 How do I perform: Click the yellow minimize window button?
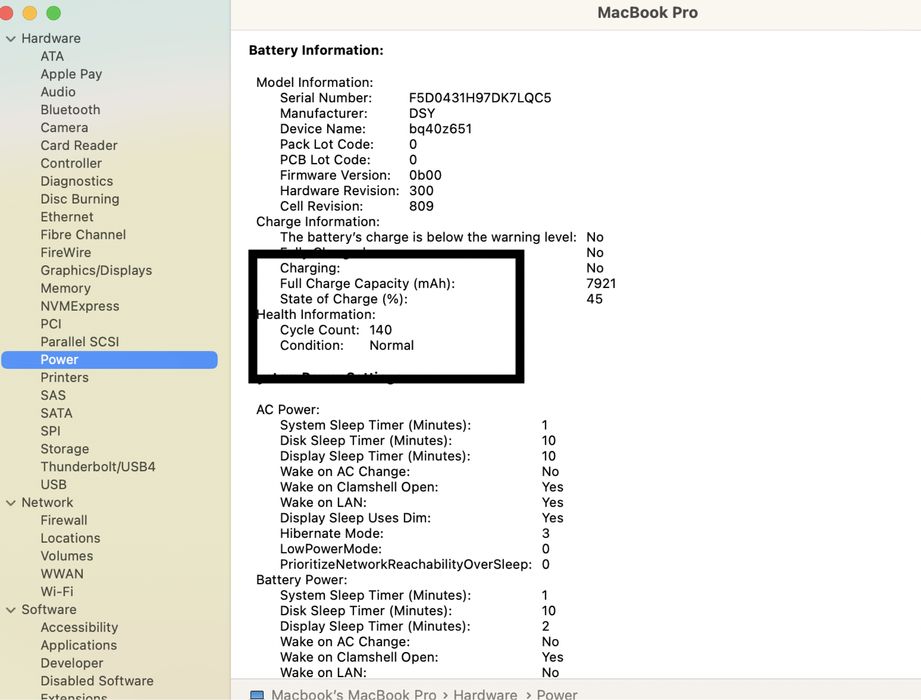tap(29, 13)
